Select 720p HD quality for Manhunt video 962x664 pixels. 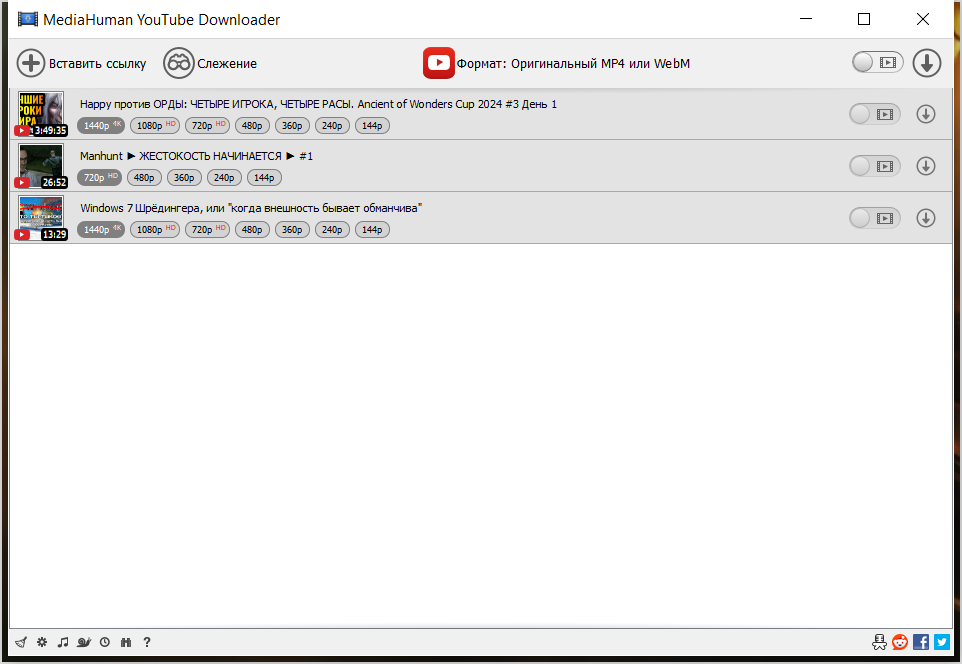click(99, 177)
